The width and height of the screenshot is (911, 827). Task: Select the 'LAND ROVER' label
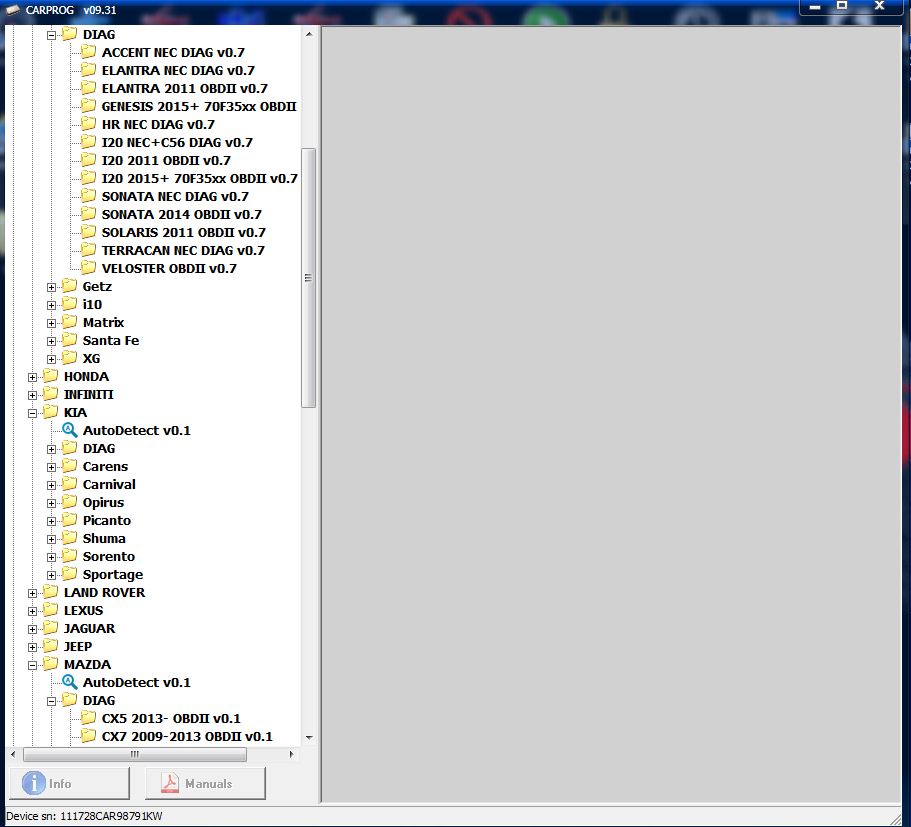[105, 593]
